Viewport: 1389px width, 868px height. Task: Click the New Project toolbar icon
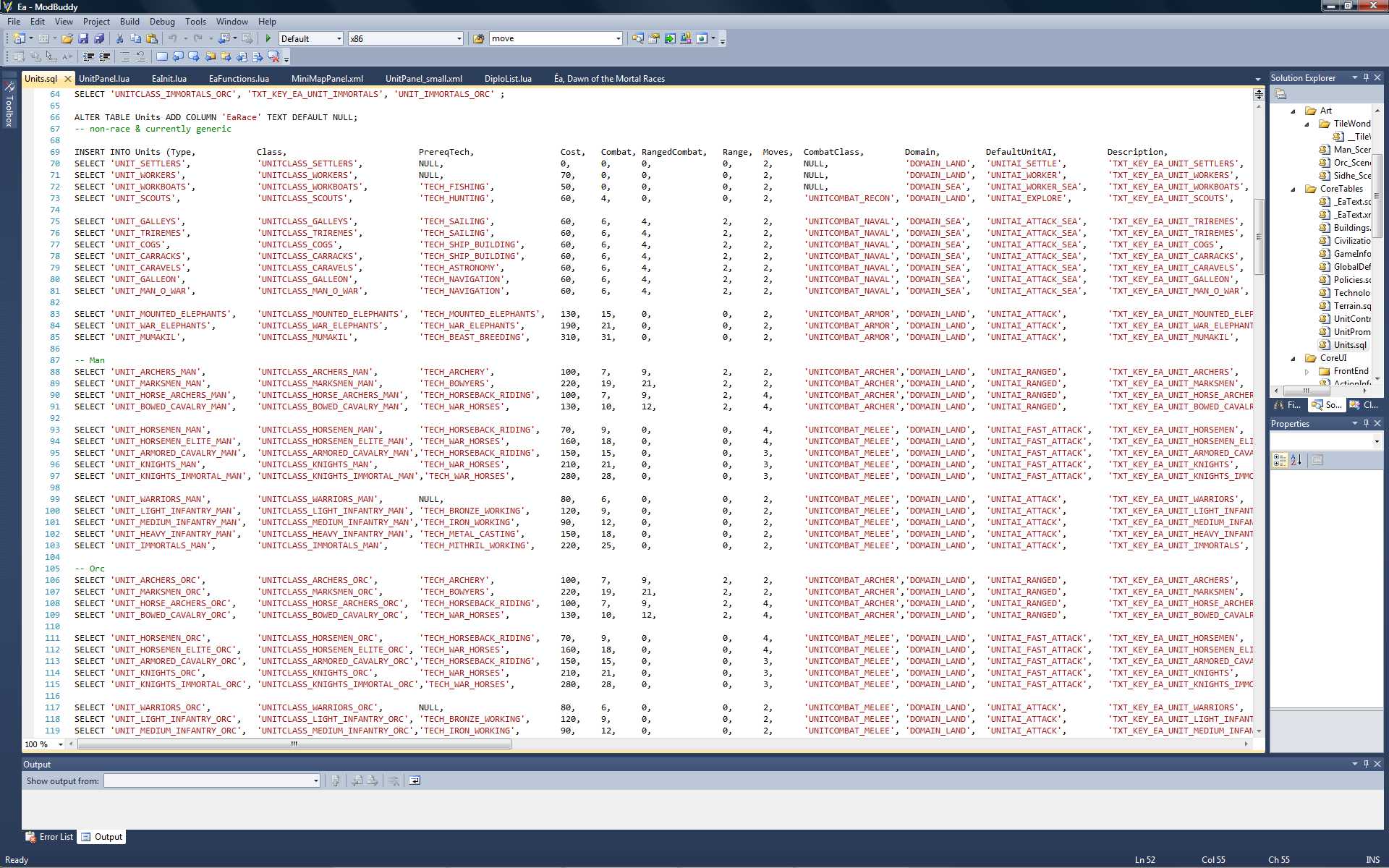20,38
